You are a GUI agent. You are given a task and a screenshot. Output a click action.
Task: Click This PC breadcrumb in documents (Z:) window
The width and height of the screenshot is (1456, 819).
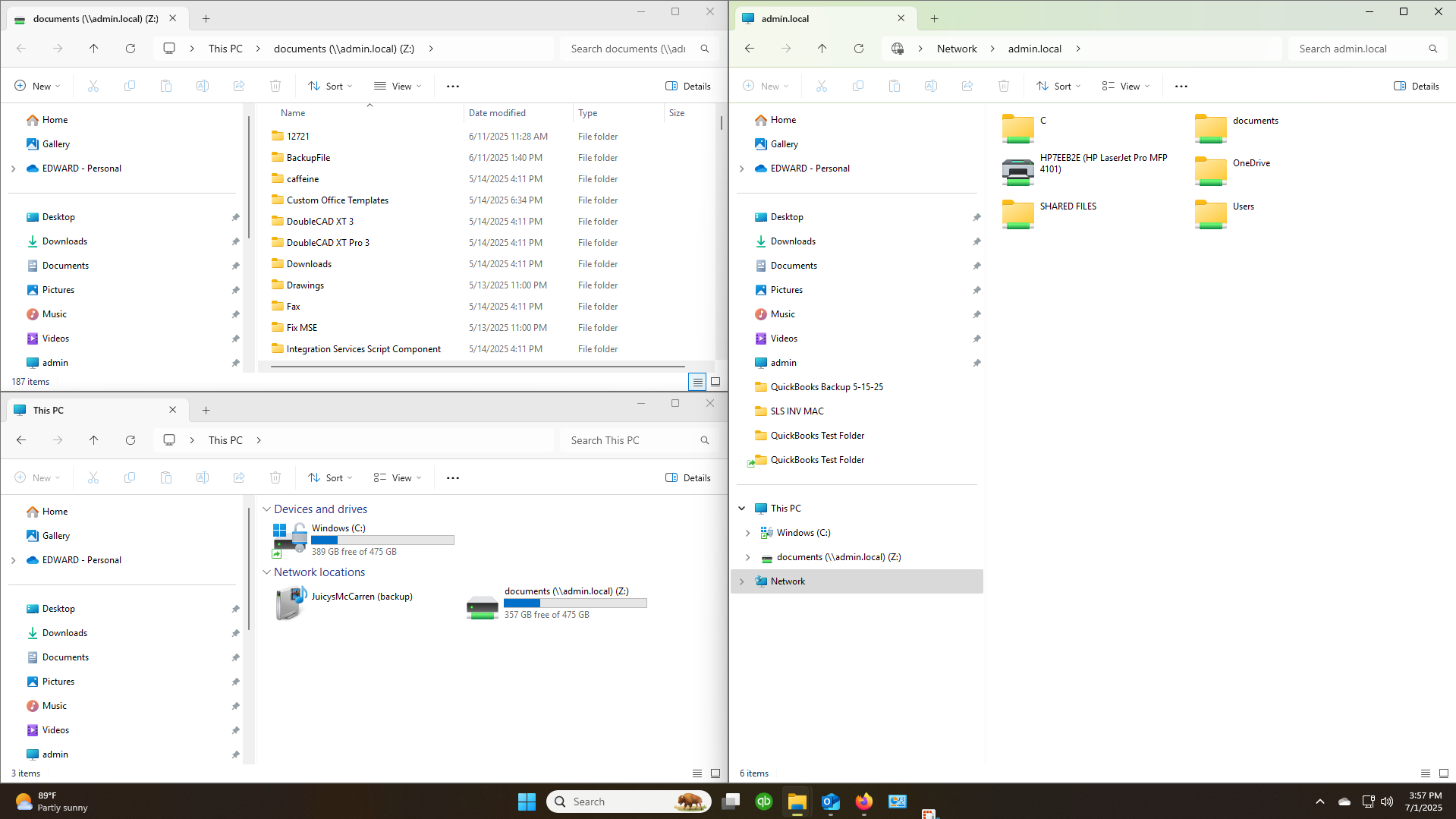[x=225, y=49]
